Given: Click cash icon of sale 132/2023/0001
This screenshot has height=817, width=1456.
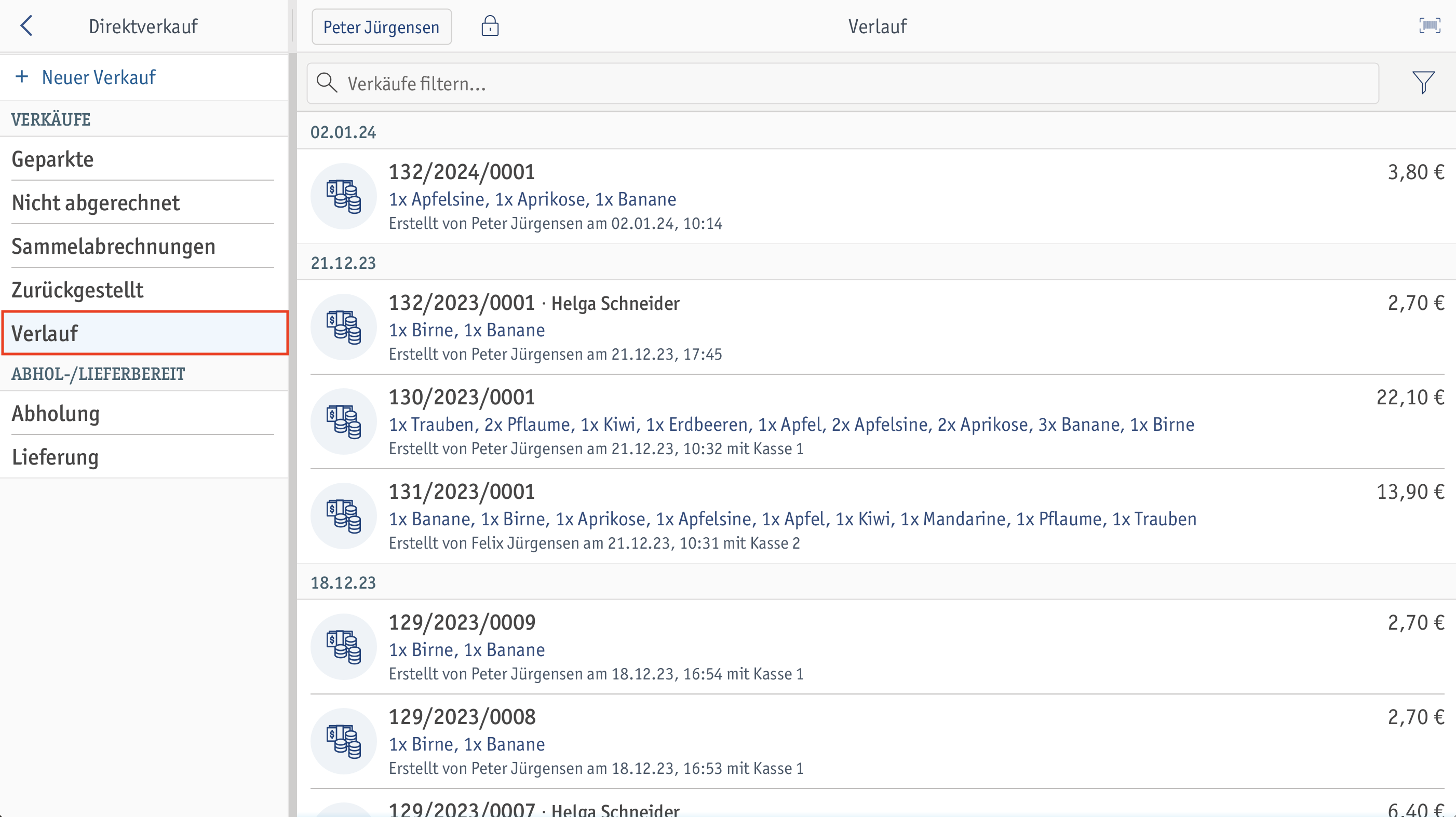Looking at the screenshot, I should pos(344,327).
